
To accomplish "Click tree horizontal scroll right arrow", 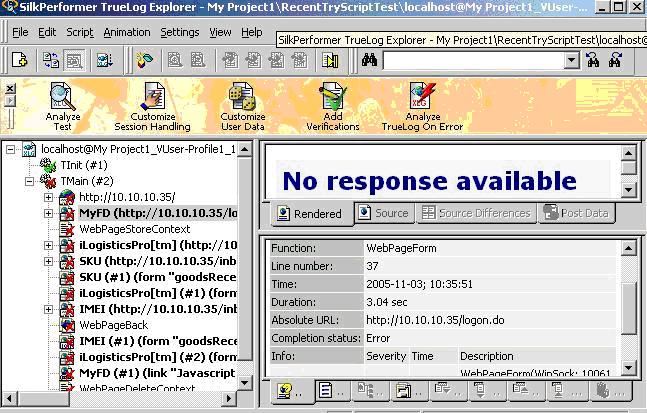I will [x=229, y=399].
